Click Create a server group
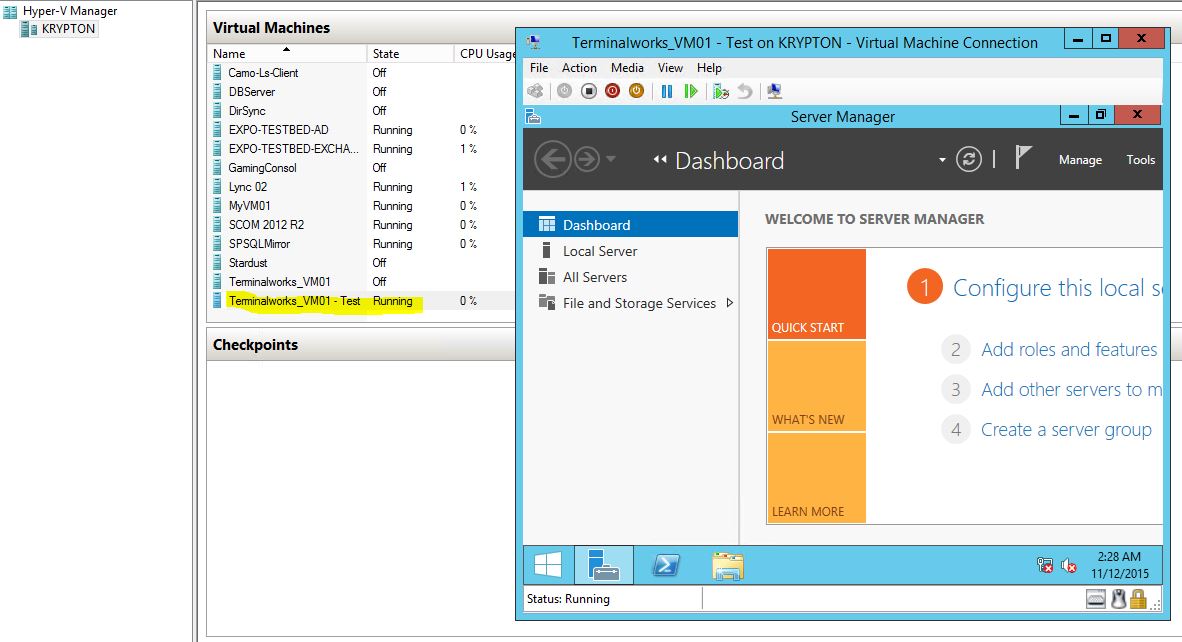Viewport: 1182px width, 642px height. 1066,430
